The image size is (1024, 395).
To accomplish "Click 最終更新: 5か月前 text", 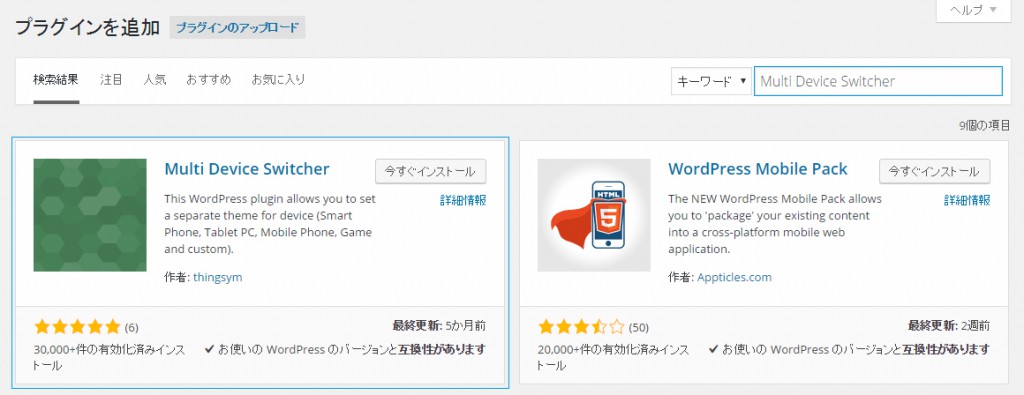I will (439, 325).
